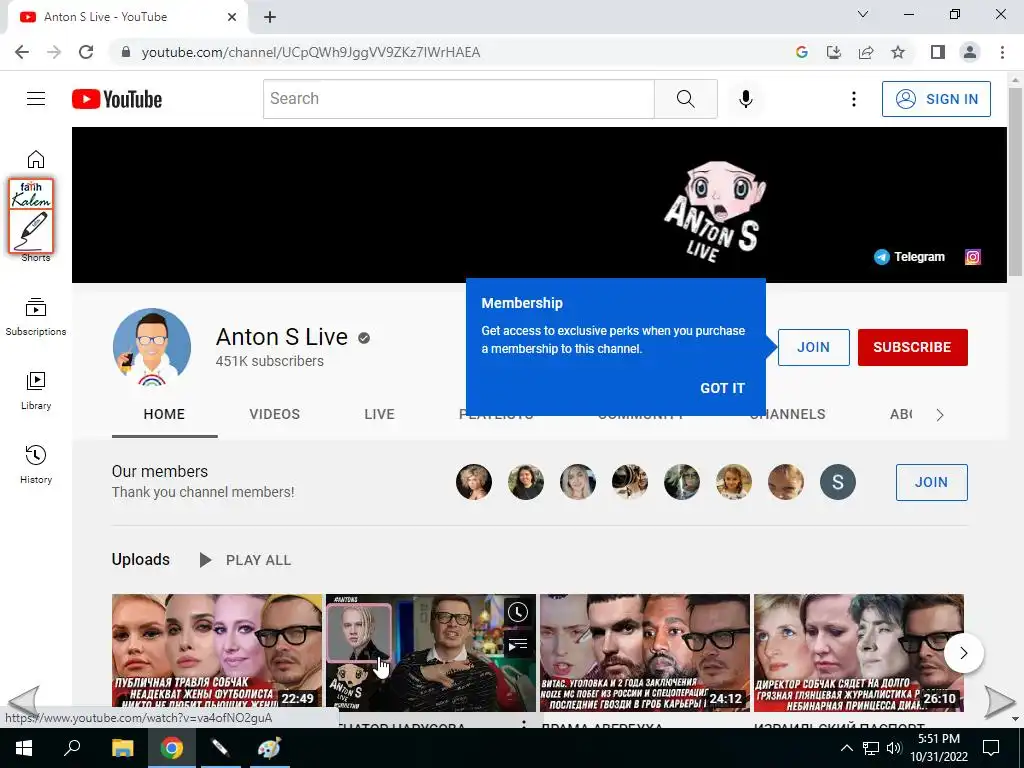
Task: Show hidden system tray icons
Action: [x=846, y=748]
